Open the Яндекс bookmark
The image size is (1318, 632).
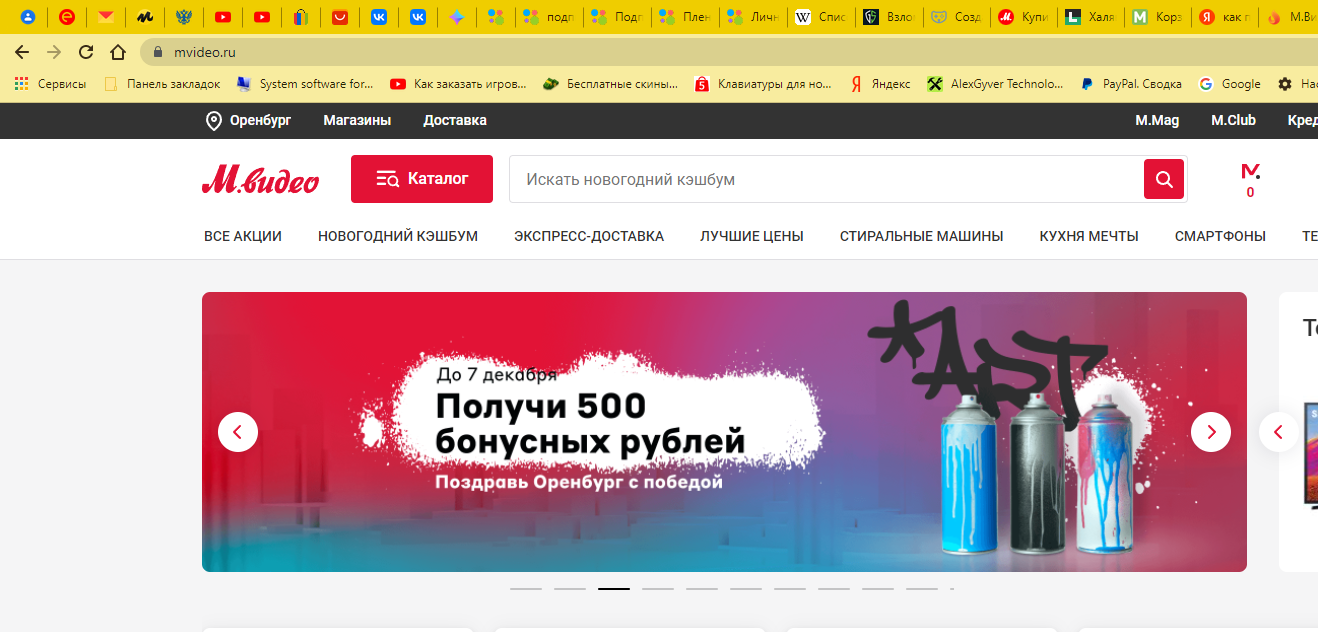(880, 84)
